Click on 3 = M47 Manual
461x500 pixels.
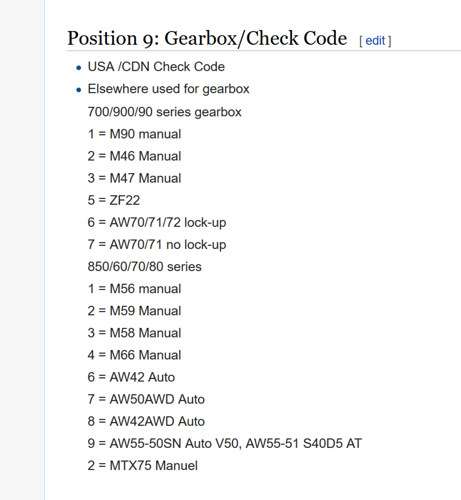point(134,178)
